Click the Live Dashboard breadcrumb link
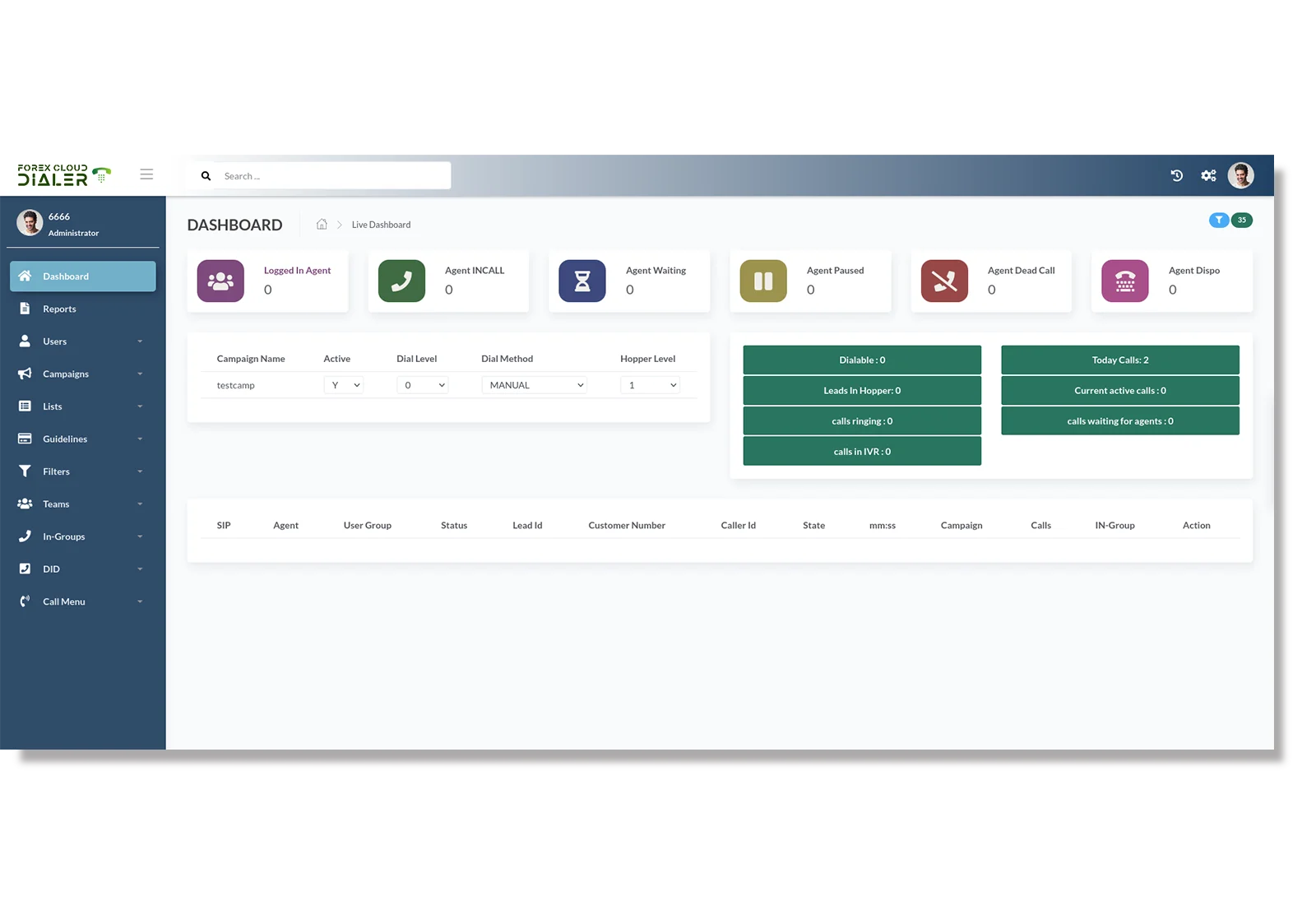 point(381,224)
